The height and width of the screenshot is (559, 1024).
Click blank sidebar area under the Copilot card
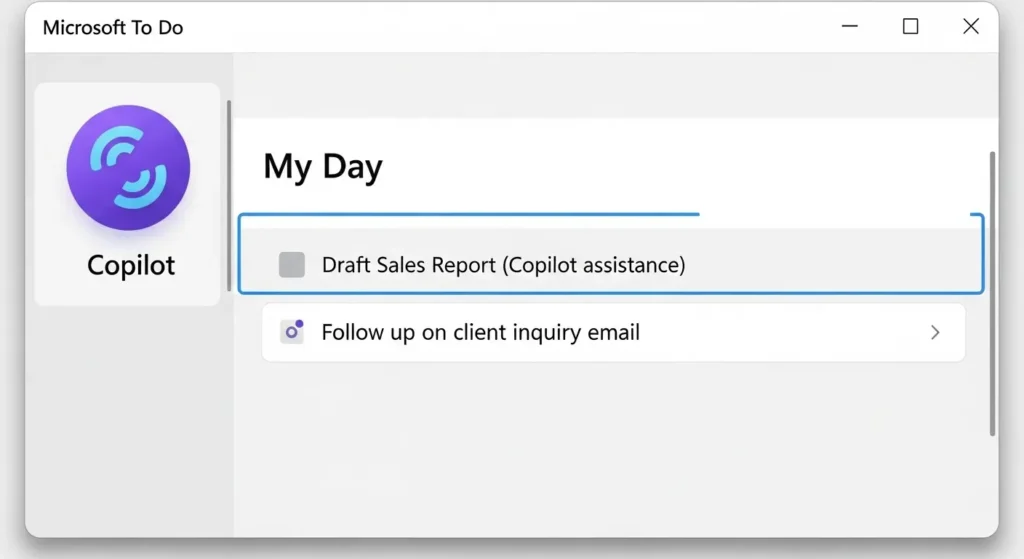(130, 420)
